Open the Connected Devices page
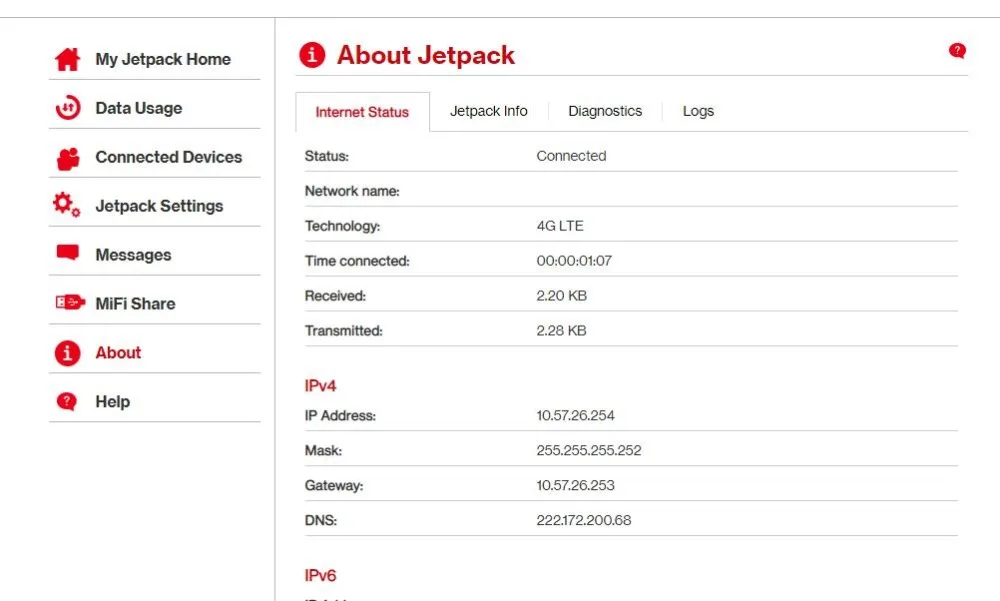The image size is (1000, 601). coord(169,157)
